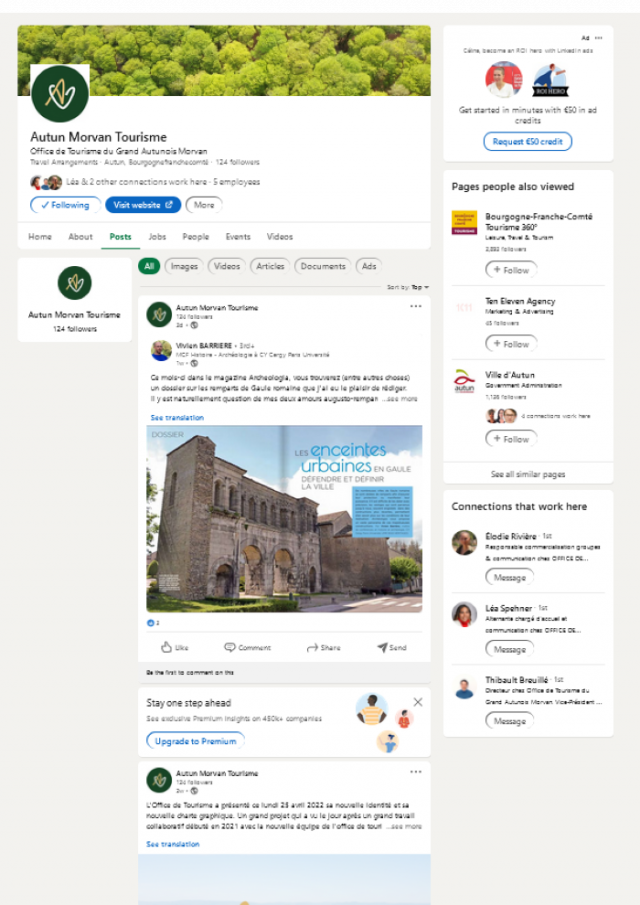Viewport: 640px width, 905px height.
Task: Expand the More options button
Action: (x=204, y=205)
